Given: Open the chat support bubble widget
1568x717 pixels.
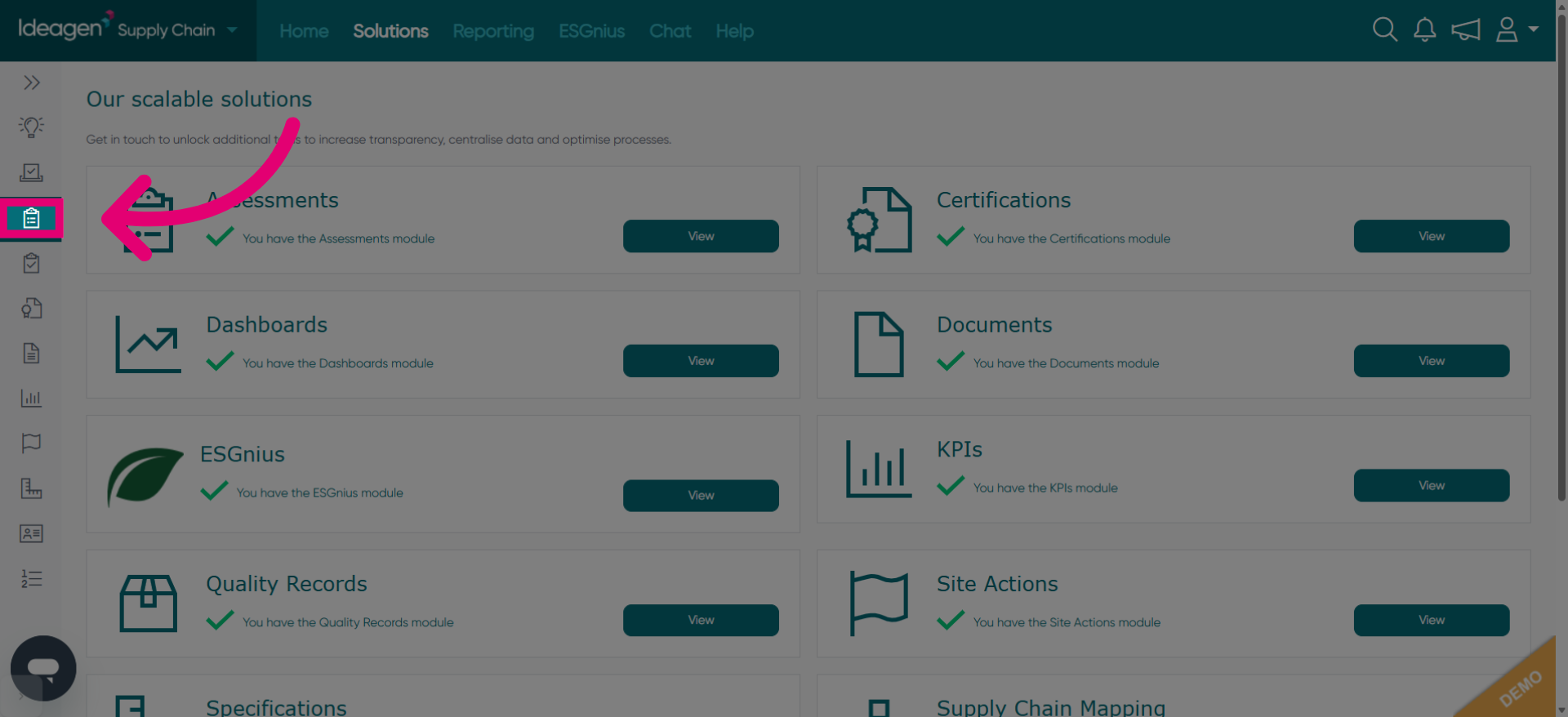Looking at the screenshot, I should 43,668.
